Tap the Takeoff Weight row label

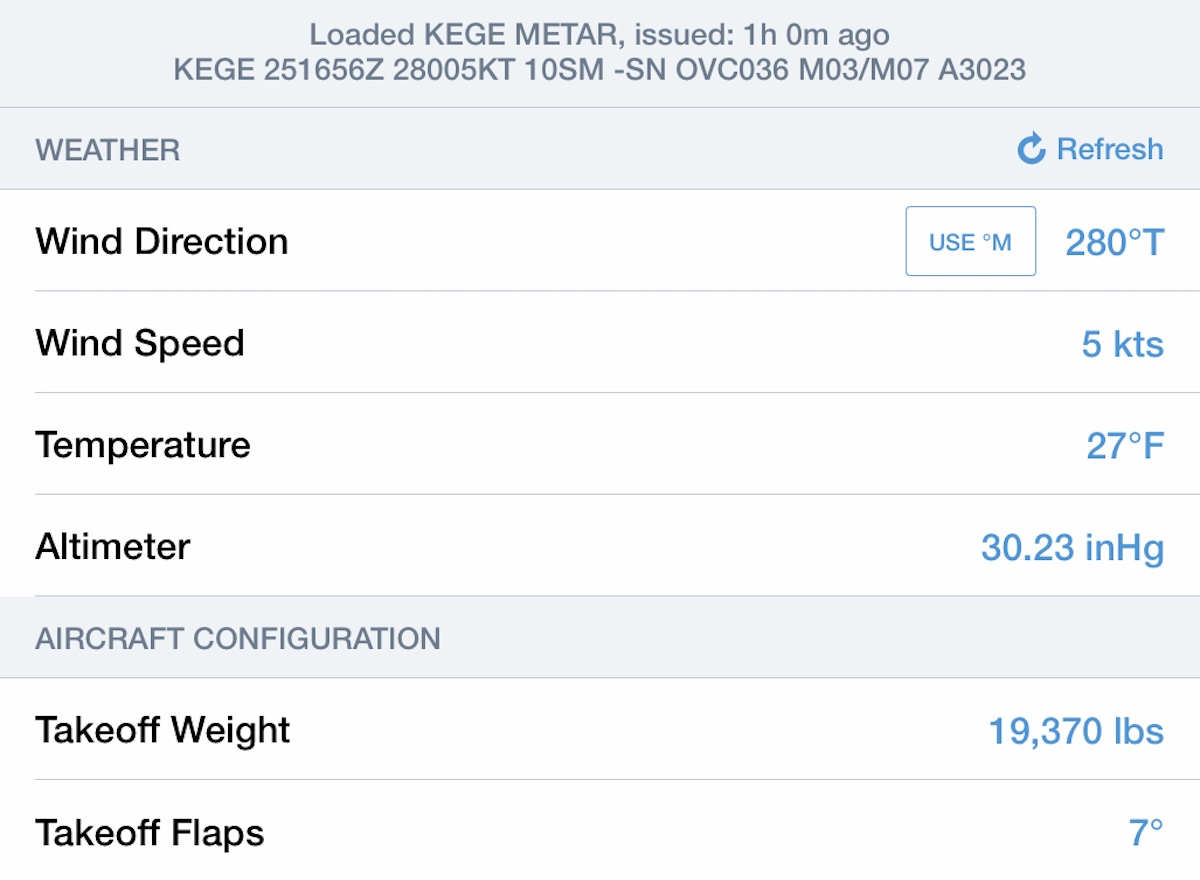(x=163, y=730)
